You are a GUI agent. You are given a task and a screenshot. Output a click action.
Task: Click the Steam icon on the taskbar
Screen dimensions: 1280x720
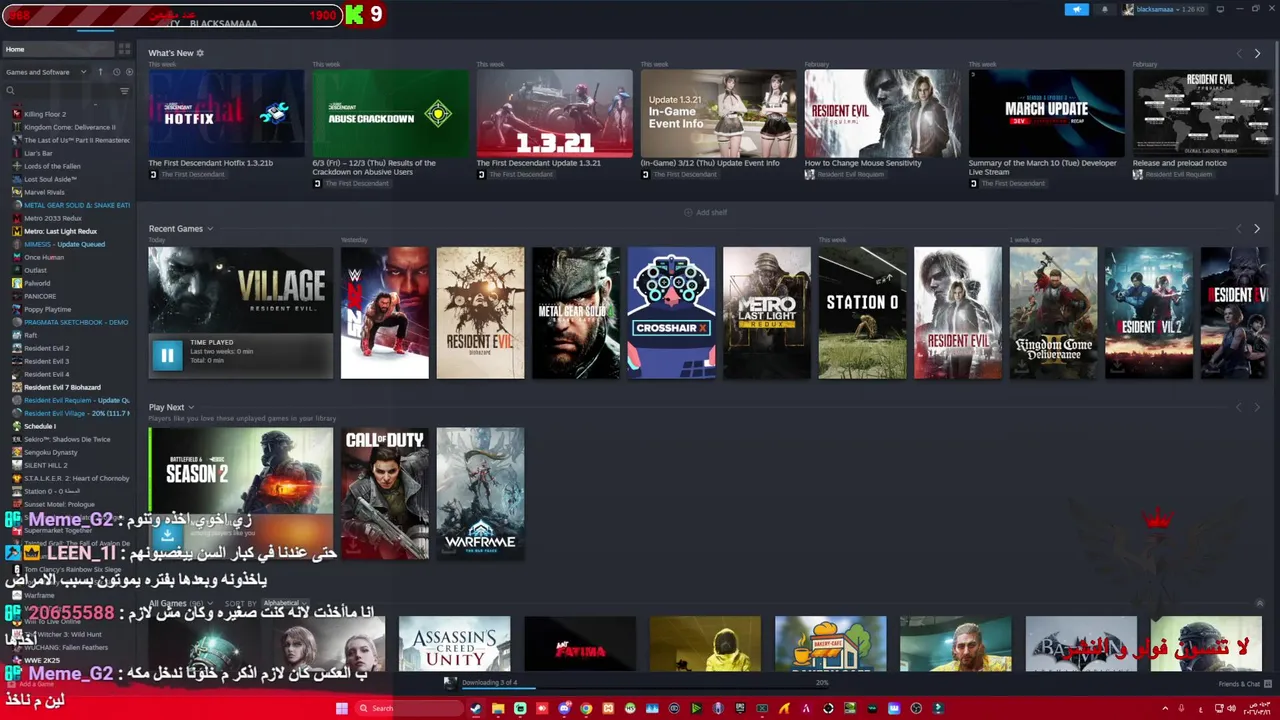point(476,708)
